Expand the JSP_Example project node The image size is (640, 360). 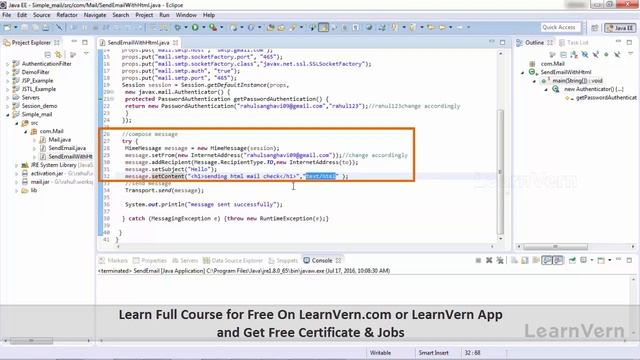[7, 81]
